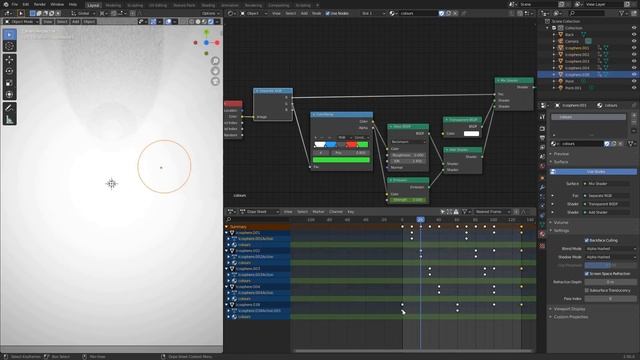Open the Object Mode dropdown
Image resolution: width=640 pixels, height=360 pixels.
tap(21, 21)
